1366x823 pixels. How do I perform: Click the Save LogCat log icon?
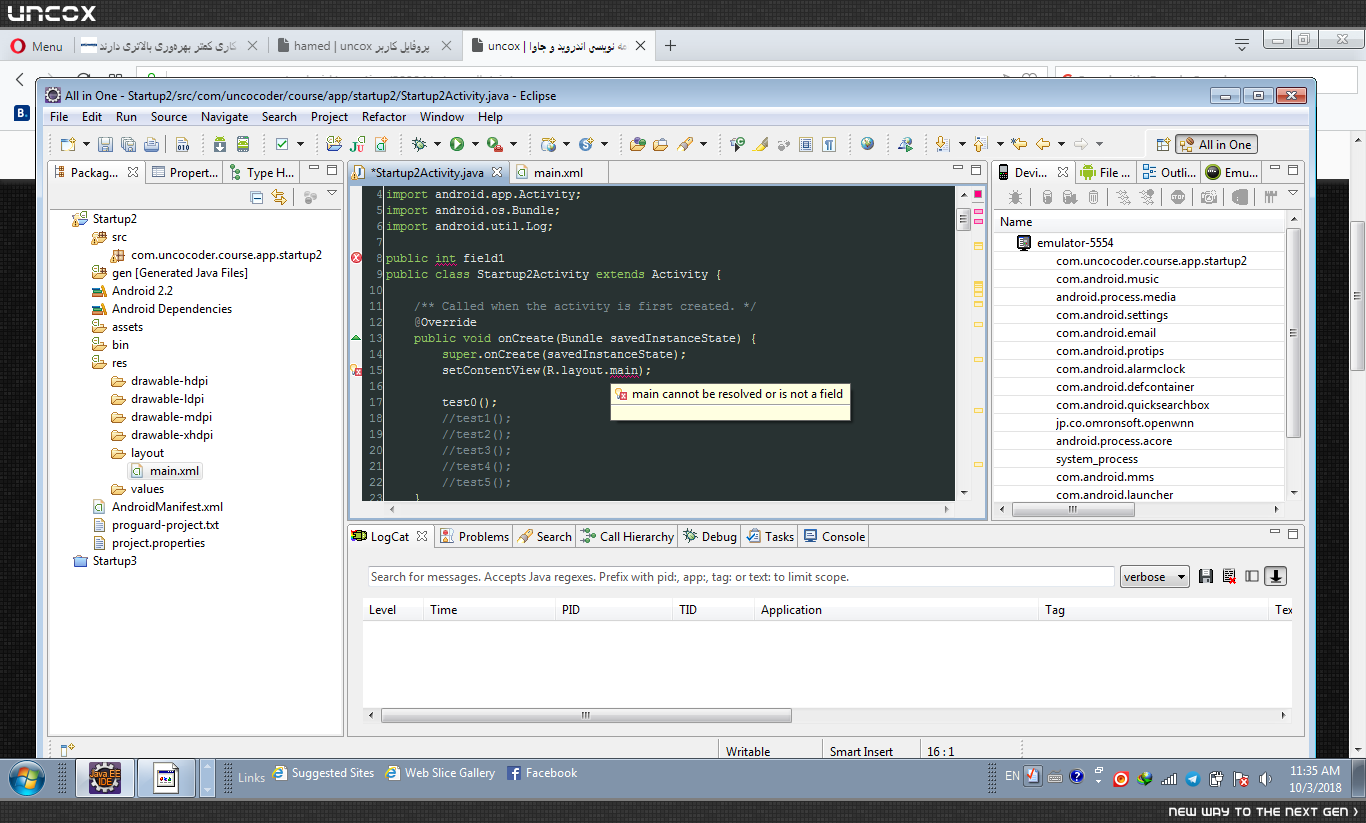tap(1206, 576)
